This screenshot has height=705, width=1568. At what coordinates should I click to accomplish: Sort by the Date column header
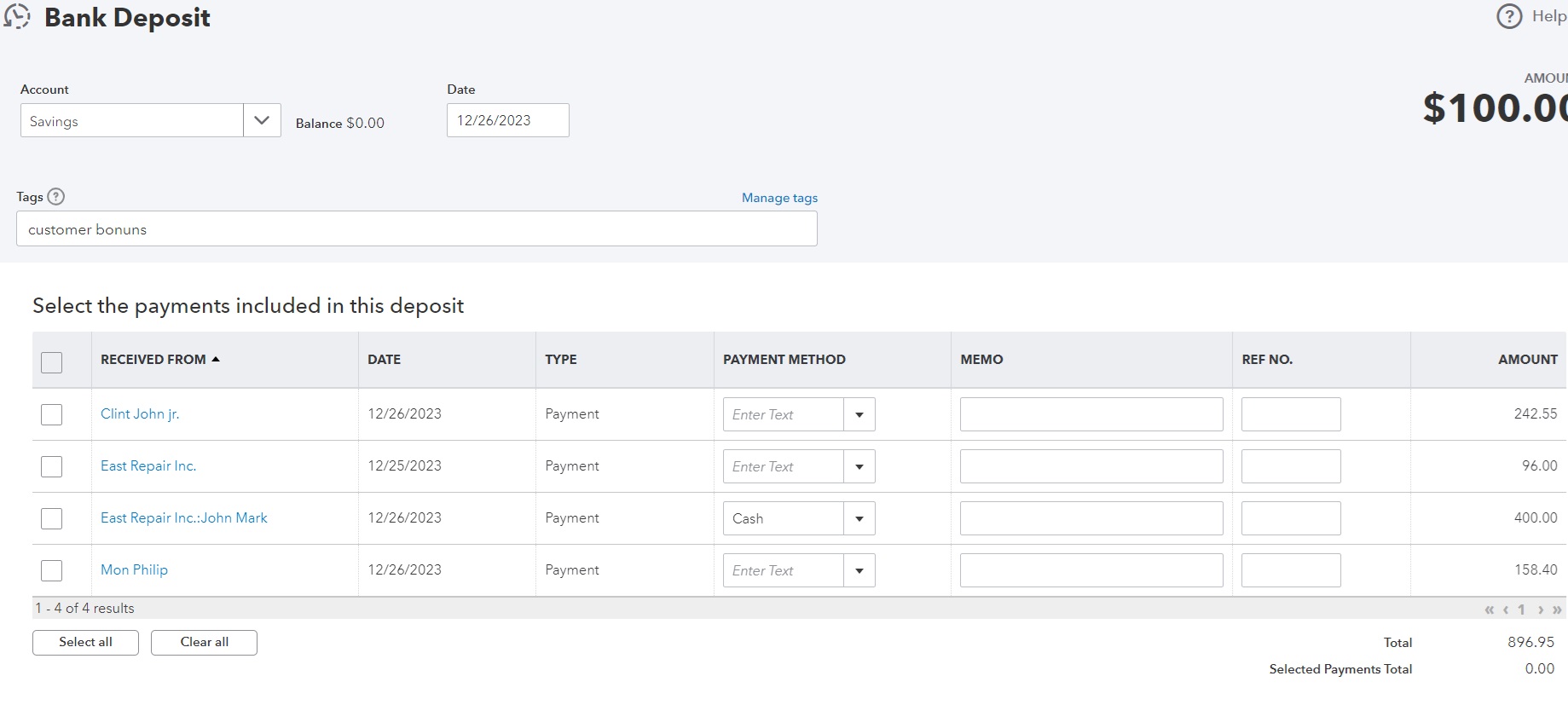click(384, 360)
